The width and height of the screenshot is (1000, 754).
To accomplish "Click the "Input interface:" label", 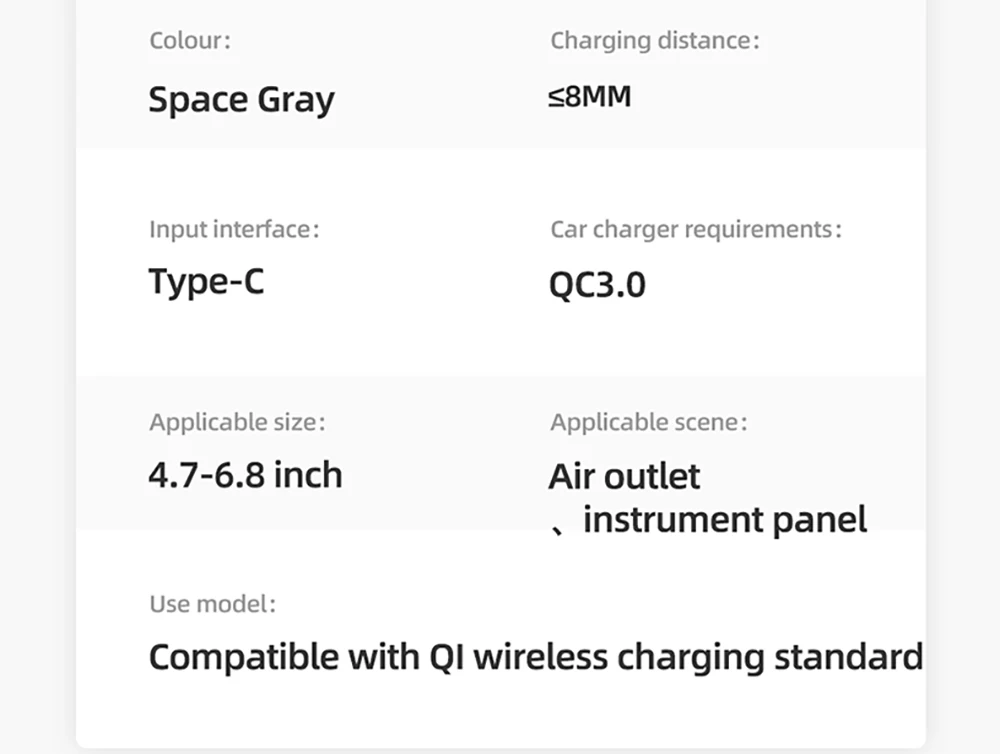I will coord(234,229).
